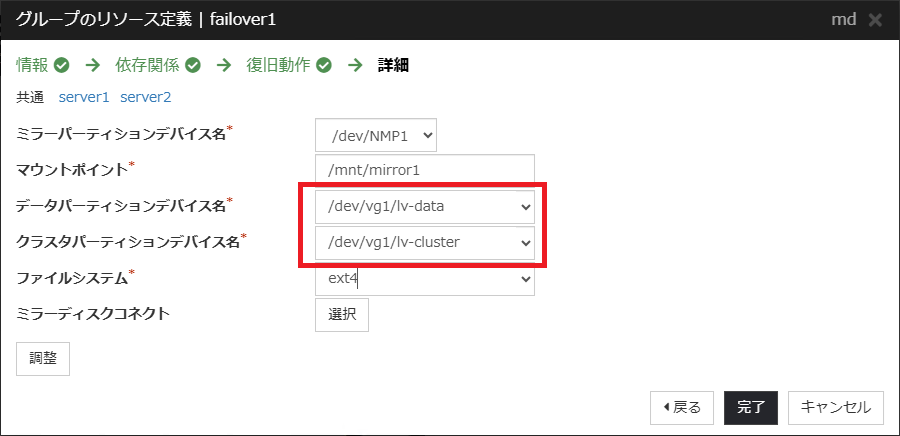Switch to the server2 tab
This screenshot has width=900, height=436.
(146, 97)
